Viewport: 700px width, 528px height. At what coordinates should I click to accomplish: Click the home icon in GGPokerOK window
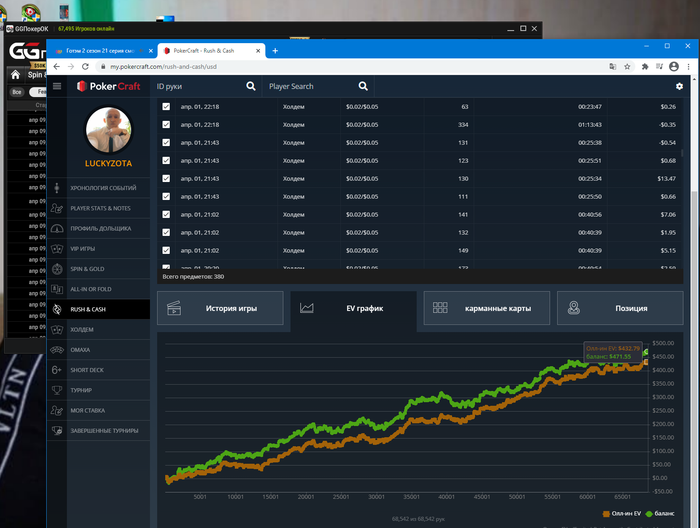tap(16, 75)
